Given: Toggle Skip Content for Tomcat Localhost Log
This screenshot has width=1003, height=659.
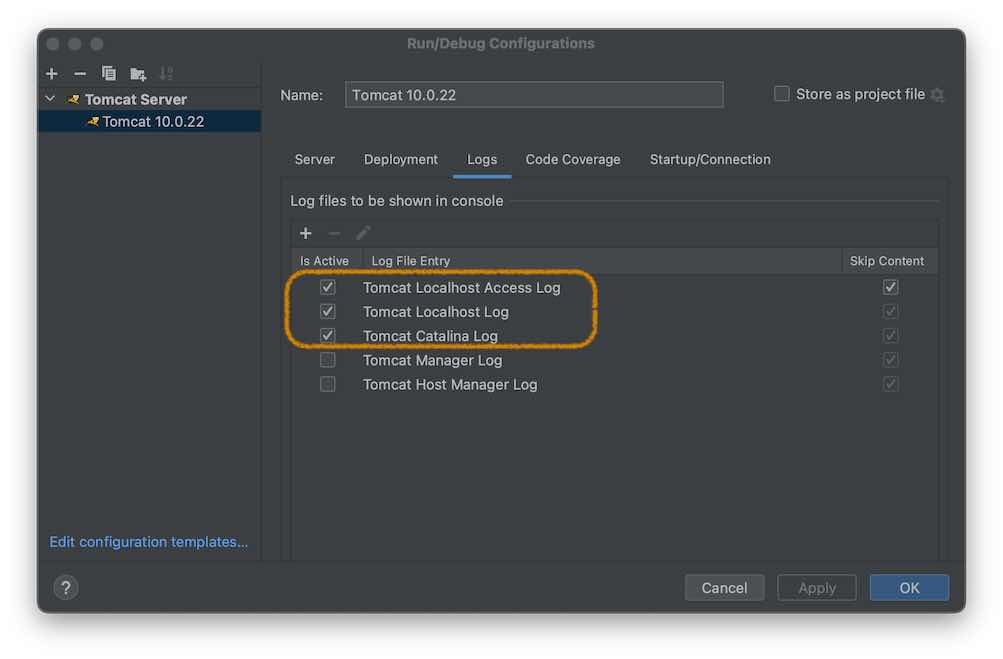Looking at the screenshot, I should tap(890, 311).
